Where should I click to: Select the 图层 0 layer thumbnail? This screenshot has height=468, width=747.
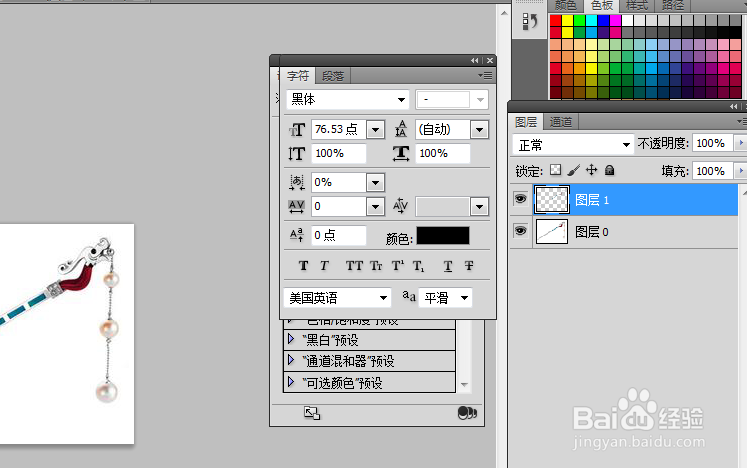click(x=552, y=232)
